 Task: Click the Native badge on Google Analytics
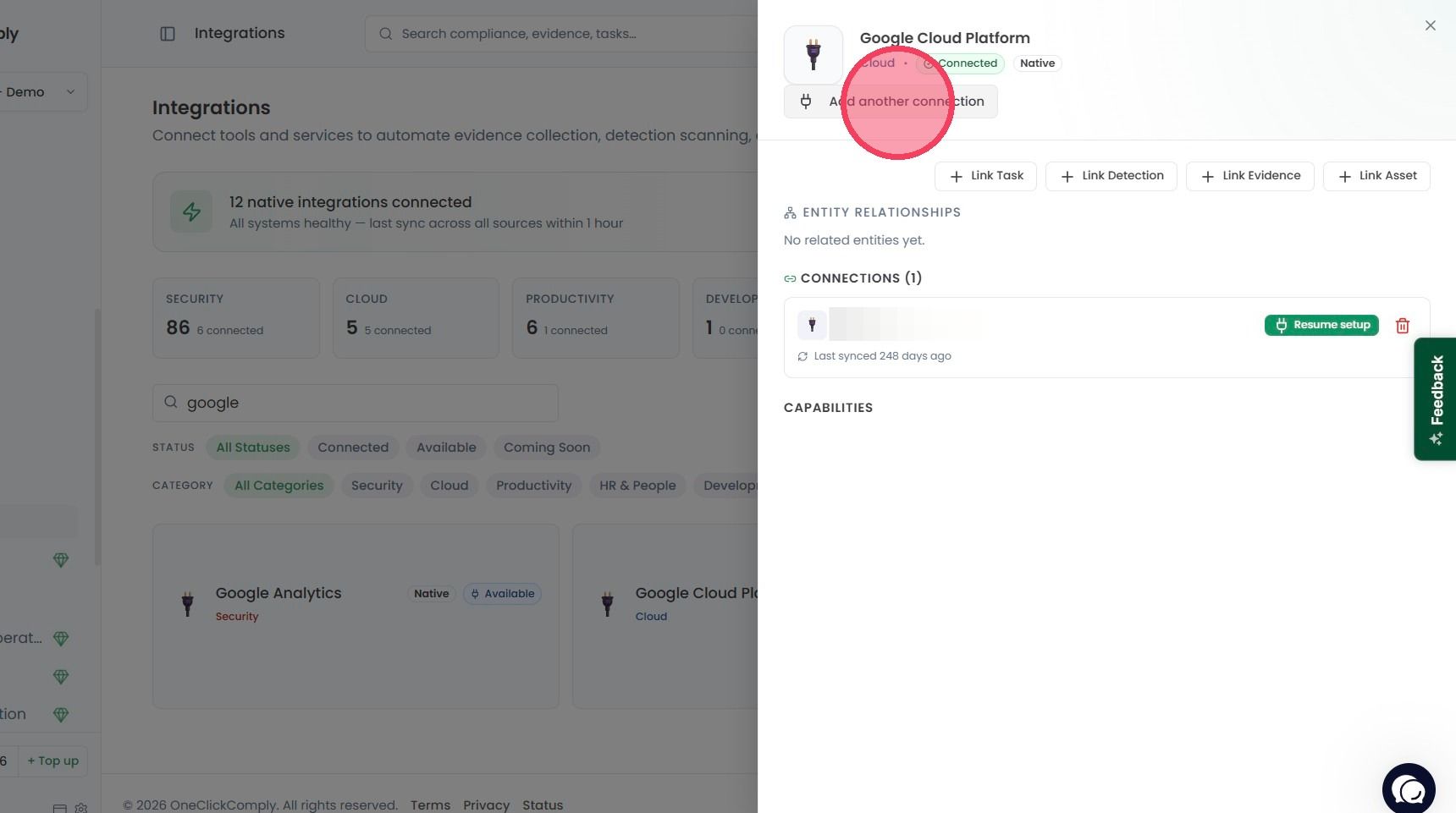tap(432, 594)
